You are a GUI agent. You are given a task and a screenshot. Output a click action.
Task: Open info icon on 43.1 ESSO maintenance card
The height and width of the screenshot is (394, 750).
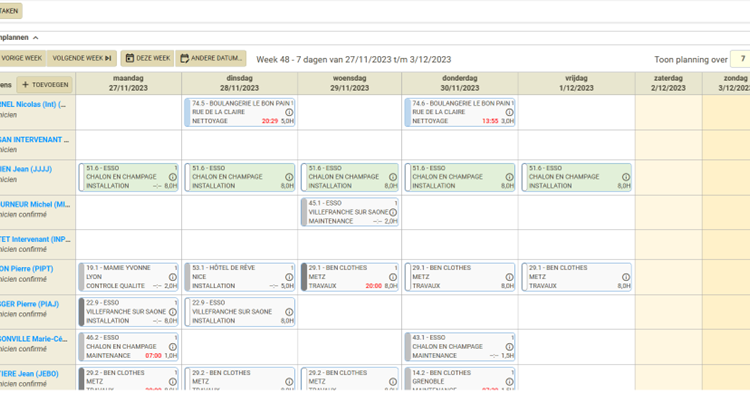click(x=509, y=347)
